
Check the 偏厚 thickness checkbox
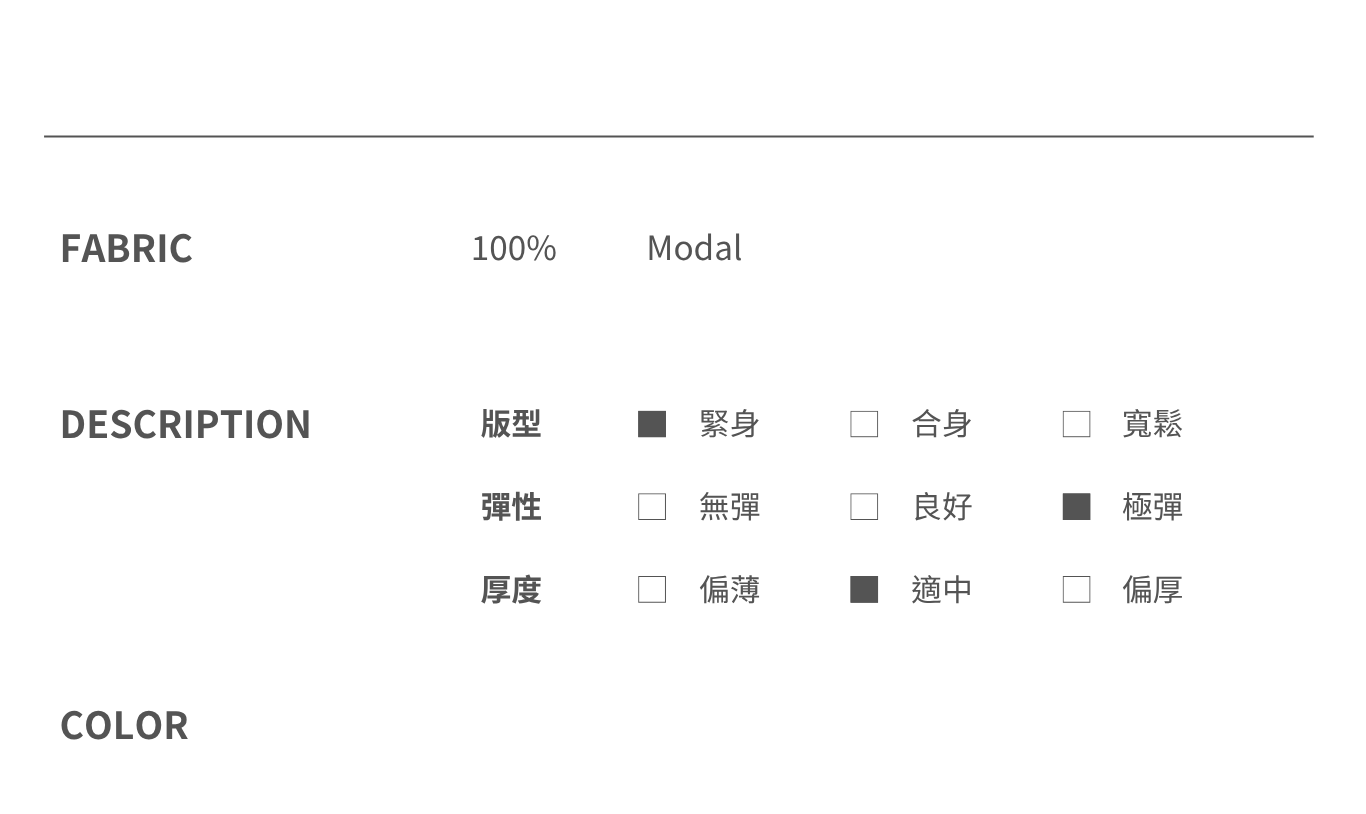click(x=1076, y=590)
